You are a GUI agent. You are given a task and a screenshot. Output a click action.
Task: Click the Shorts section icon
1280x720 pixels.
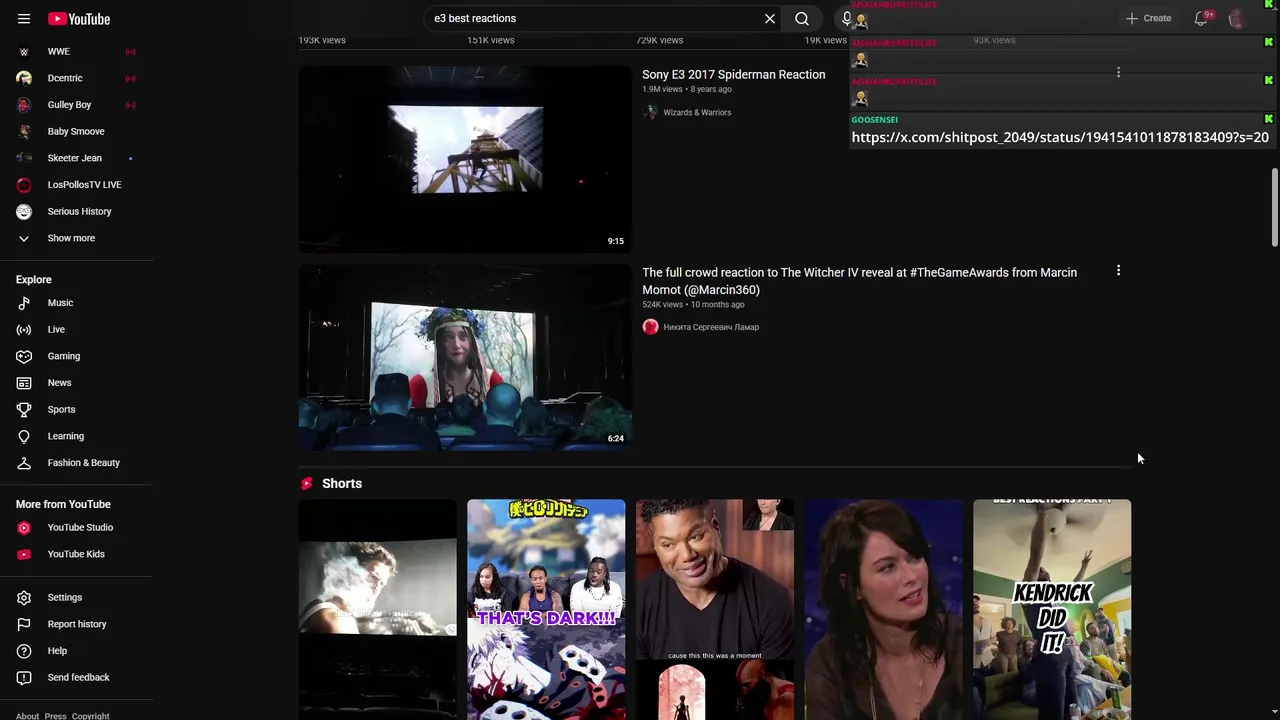click(307, 483)
